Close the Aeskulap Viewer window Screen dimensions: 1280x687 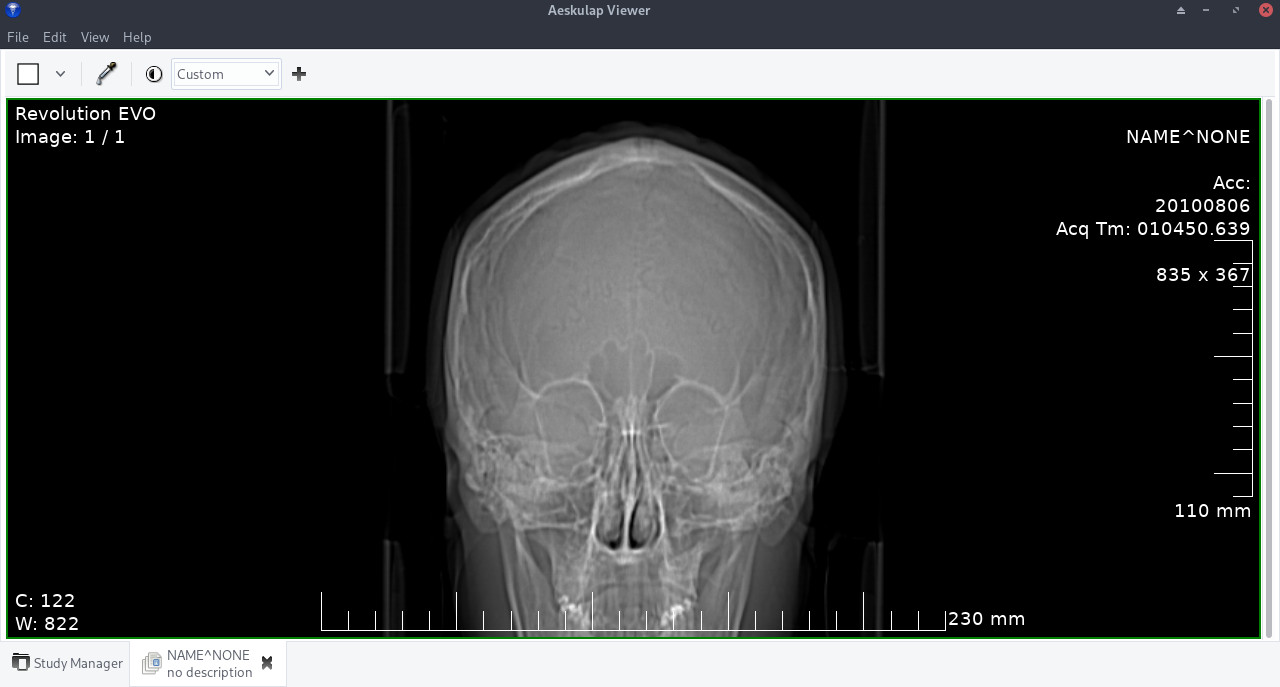tap(1265, 11)
